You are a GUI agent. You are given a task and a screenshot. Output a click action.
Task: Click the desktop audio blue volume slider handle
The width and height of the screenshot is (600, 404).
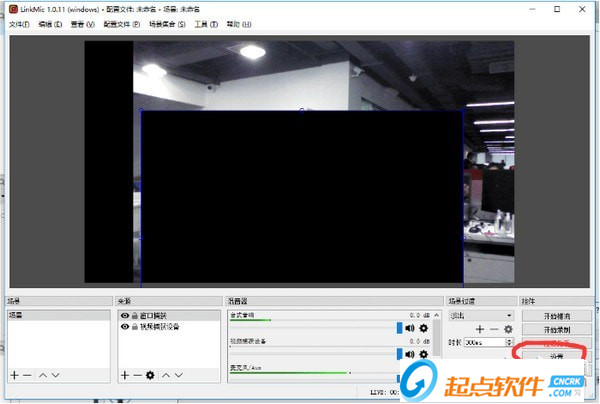[399, 328]
